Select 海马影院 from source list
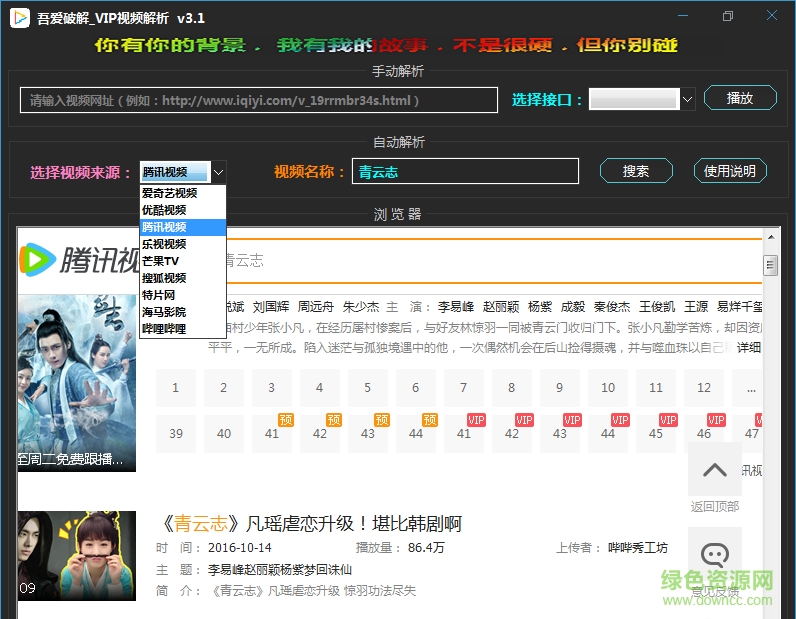The image size is (796, 619). tap(183, 312)
